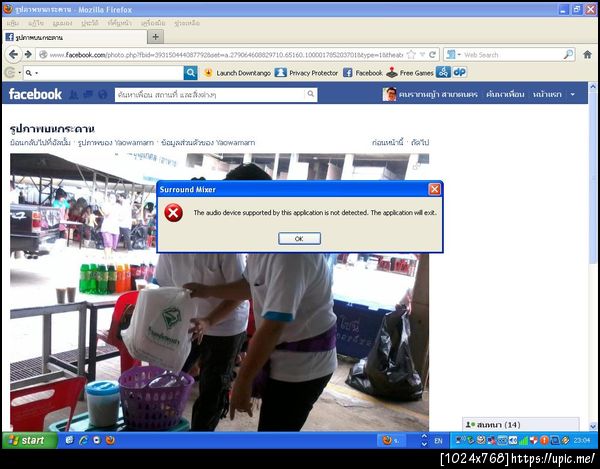Open Privacy Protector toolbar item
This screenshot has height=469, width=600.
(x=306, y=73)
